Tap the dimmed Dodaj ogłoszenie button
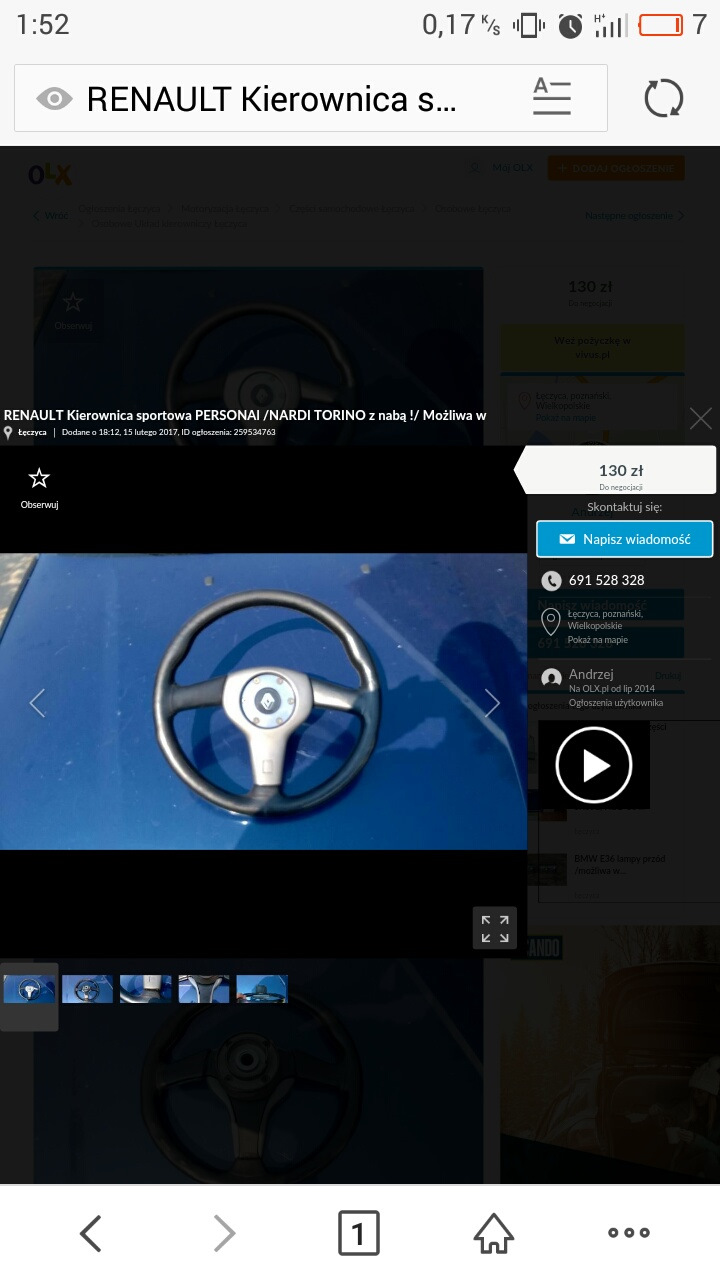Image resolution: width=720 pixels, height=1280 pixels. tap(616, 168)
